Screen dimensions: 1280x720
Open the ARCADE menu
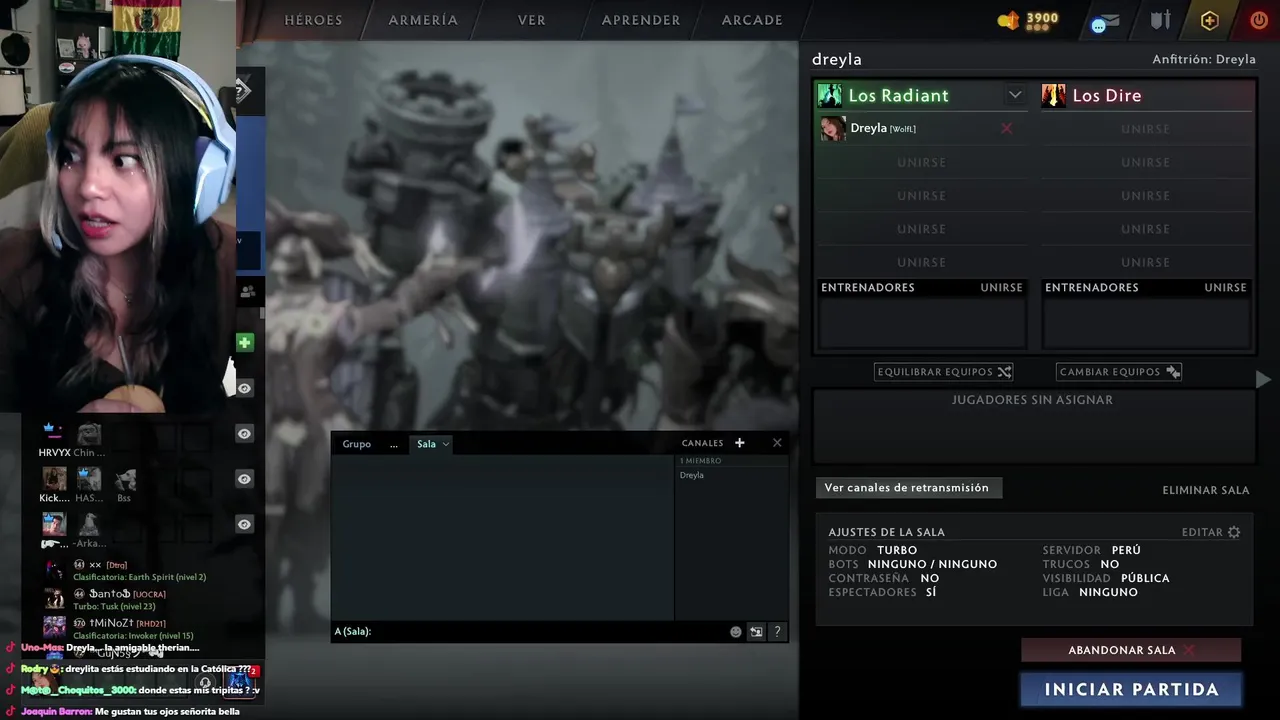click(752, 20)
